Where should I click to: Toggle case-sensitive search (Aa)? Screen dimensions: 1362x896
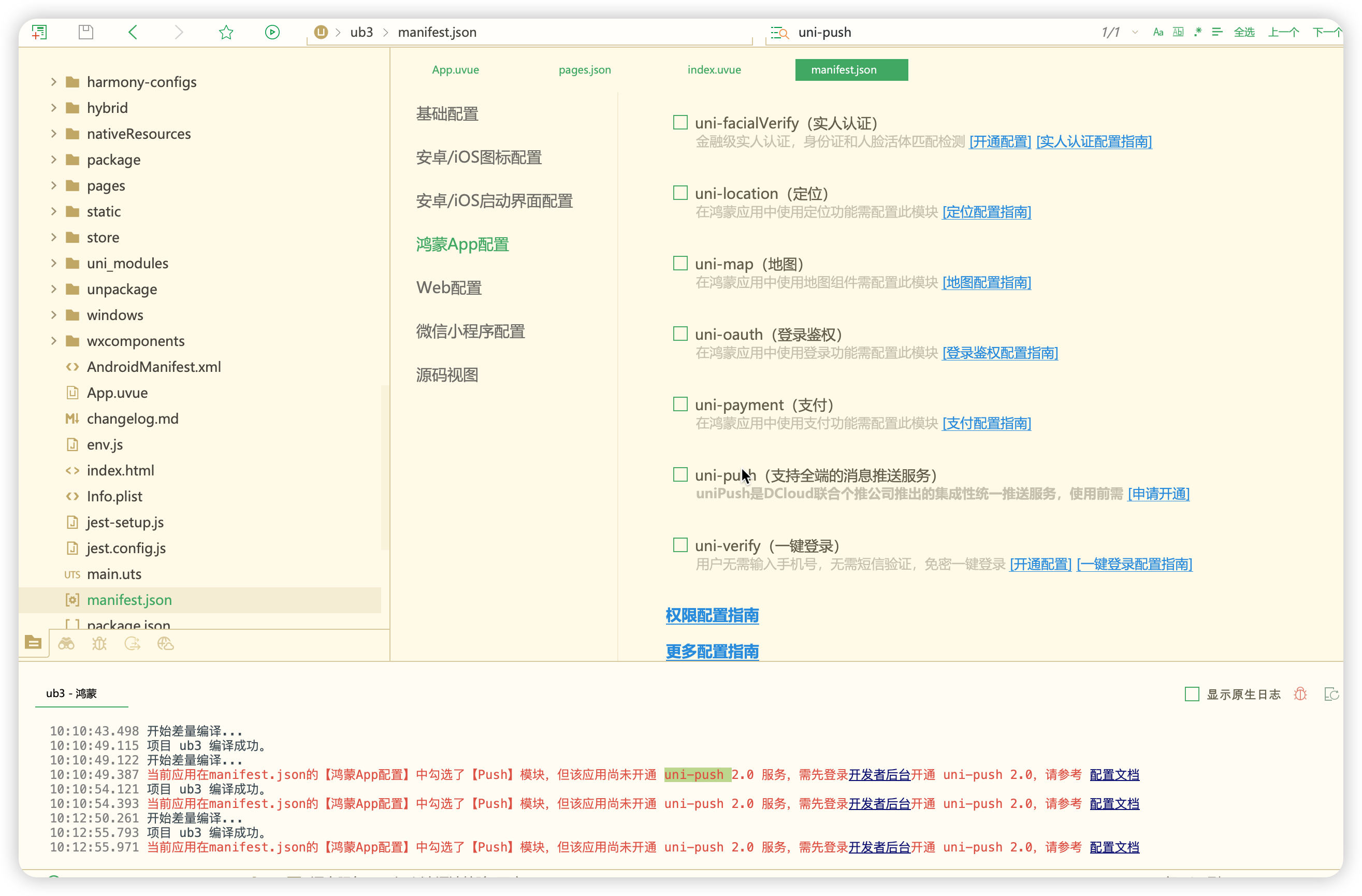[1158, 32]
